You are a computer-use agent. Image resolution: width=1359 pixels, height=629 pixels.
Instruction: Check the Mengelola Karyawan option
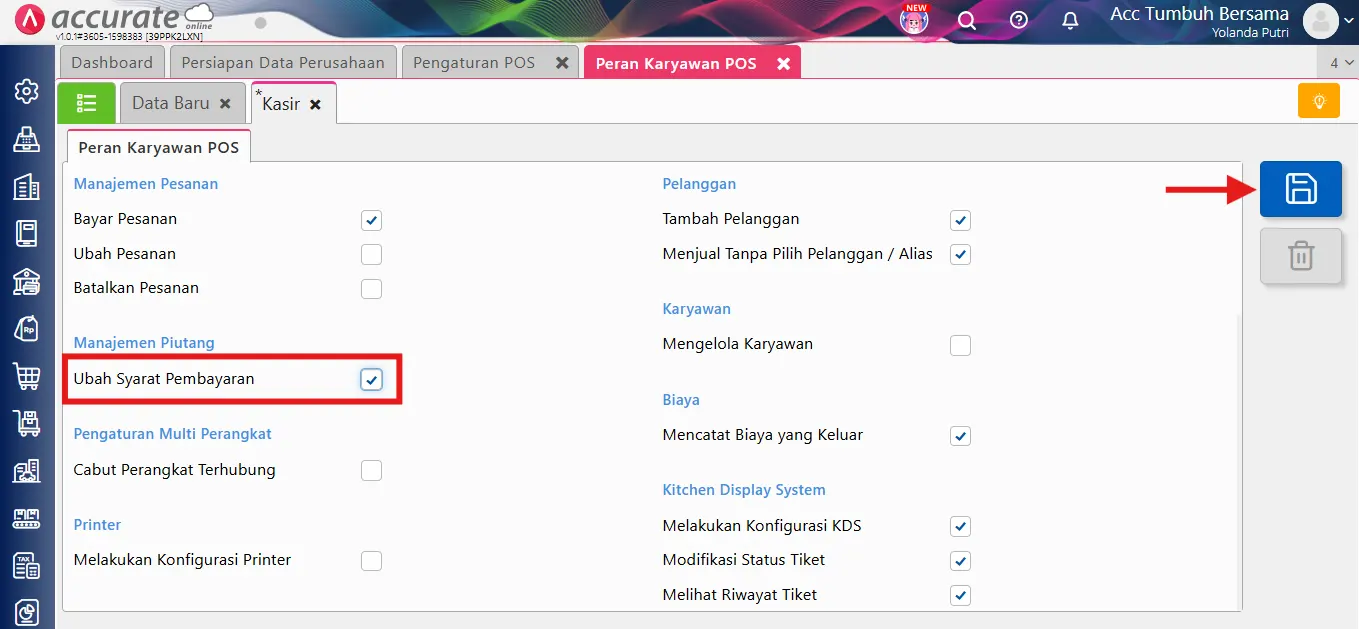(x=960, y=345)
